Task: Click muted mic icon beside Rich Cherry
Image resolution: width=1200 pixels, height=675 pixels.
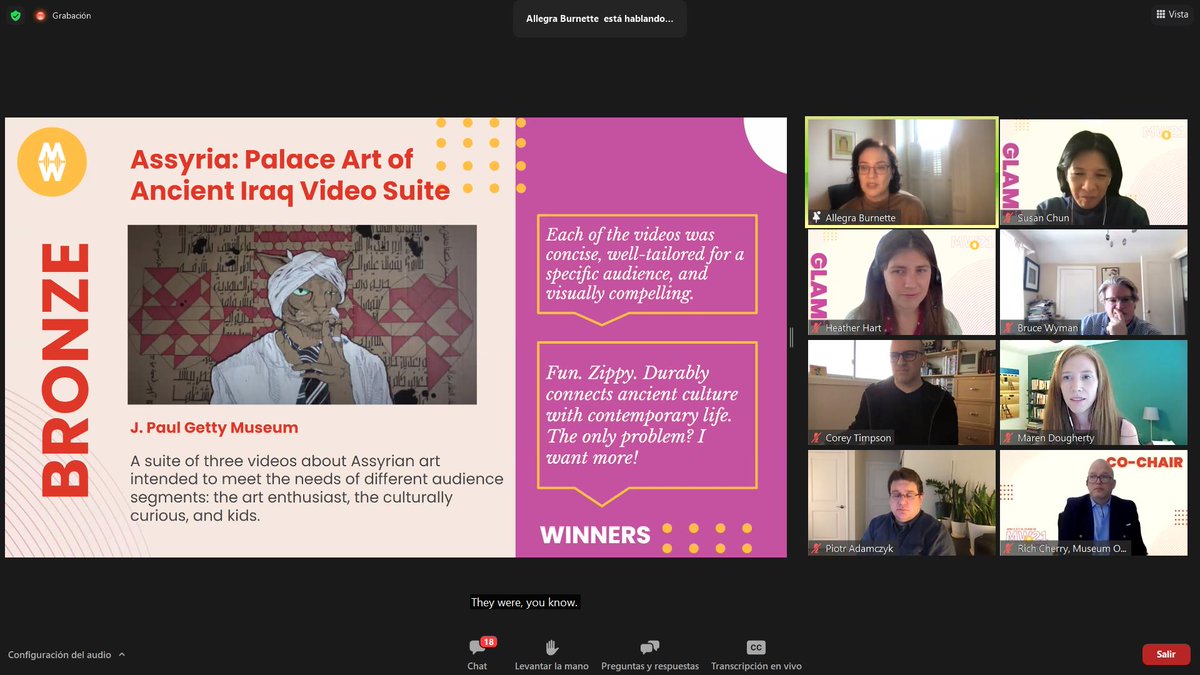Action: (x=1008, y=548)
